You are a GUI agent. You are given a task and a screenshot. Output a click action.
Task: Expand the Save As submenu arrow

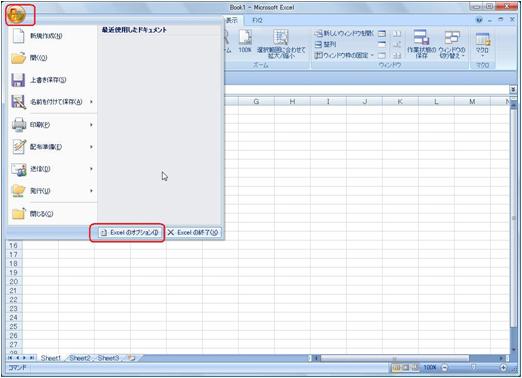tap(91, 102)
